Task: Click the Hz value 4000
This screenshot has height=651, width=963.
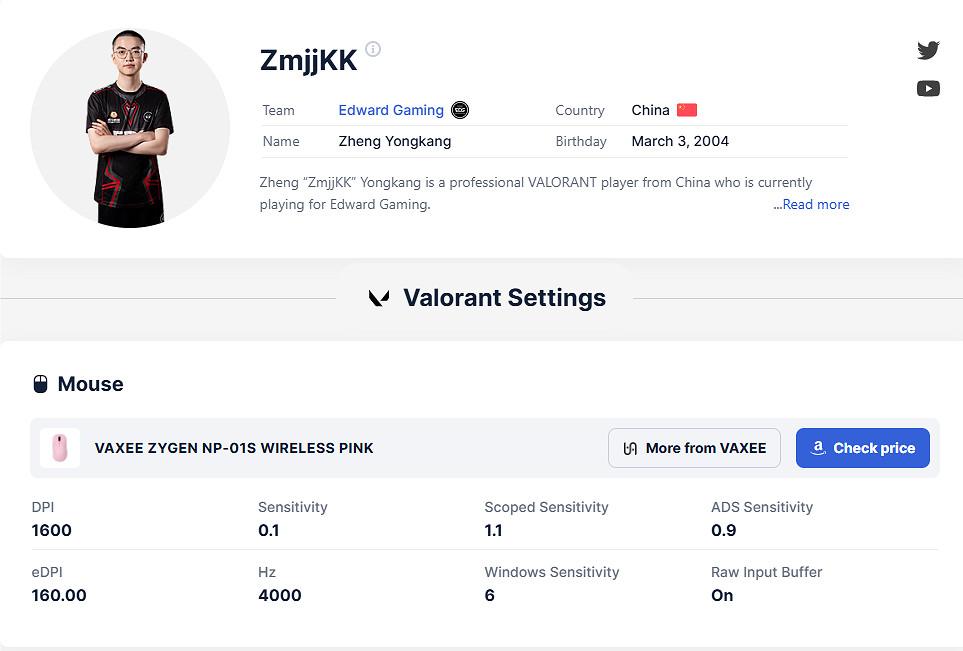Action: (x=280, y=595)
